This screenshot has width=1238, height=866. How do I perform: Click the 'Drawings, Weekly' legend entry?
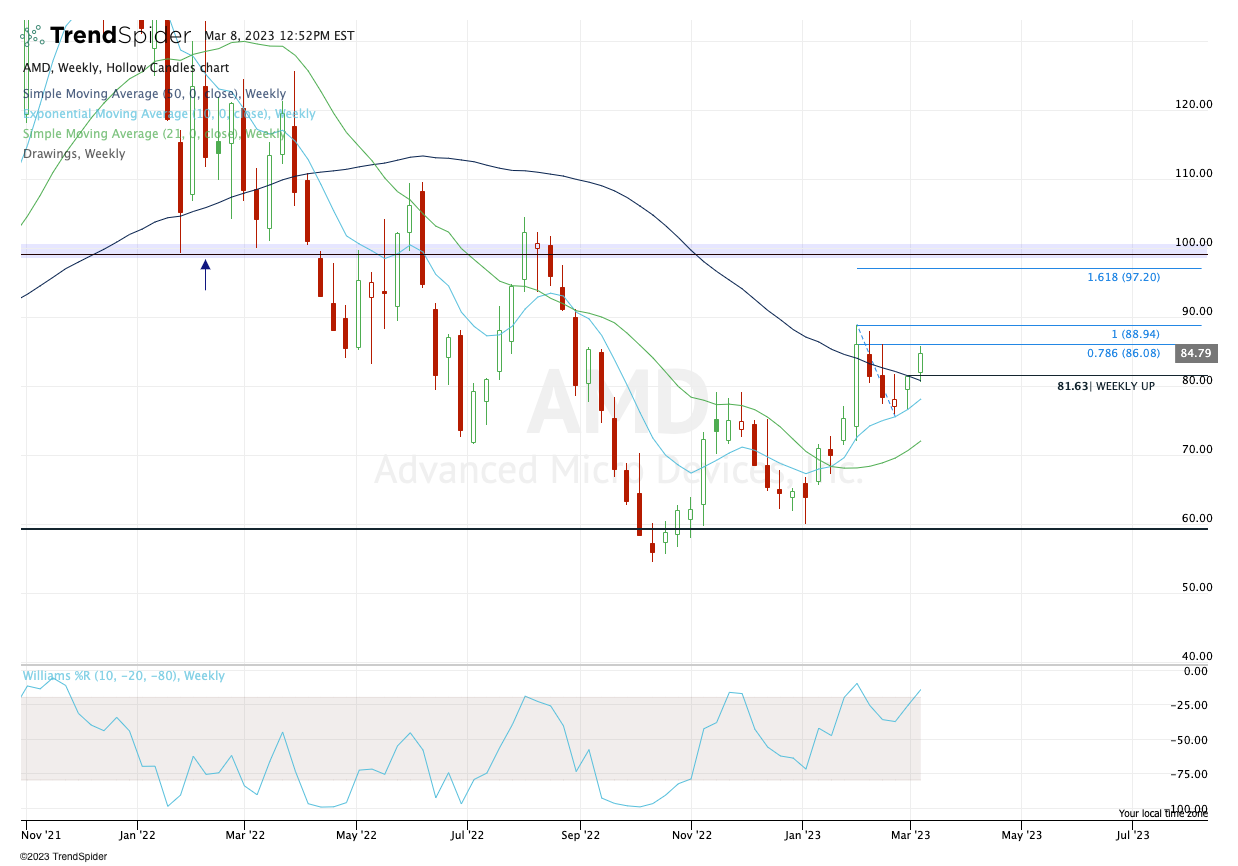click(74, 154)
